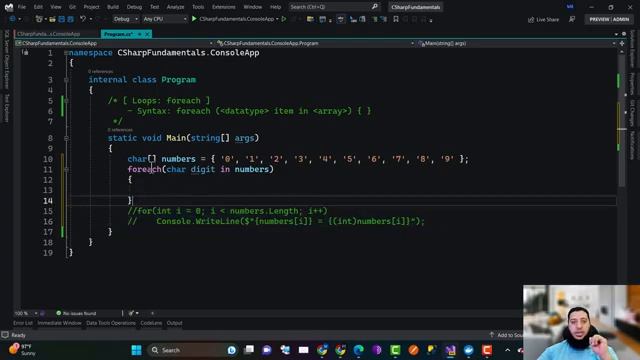Click the Ready status bar text
The image size is (640, 360).
[18, 335]
